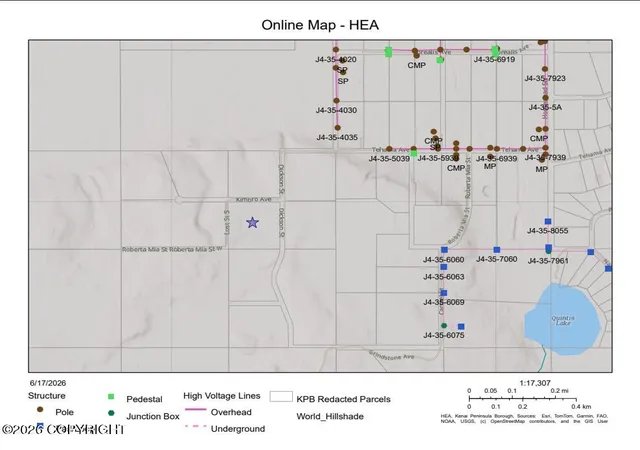The height and width of the screenshot is (450, 640).
Task: Click the Junction Box legend label
Action: click(153, 417)
